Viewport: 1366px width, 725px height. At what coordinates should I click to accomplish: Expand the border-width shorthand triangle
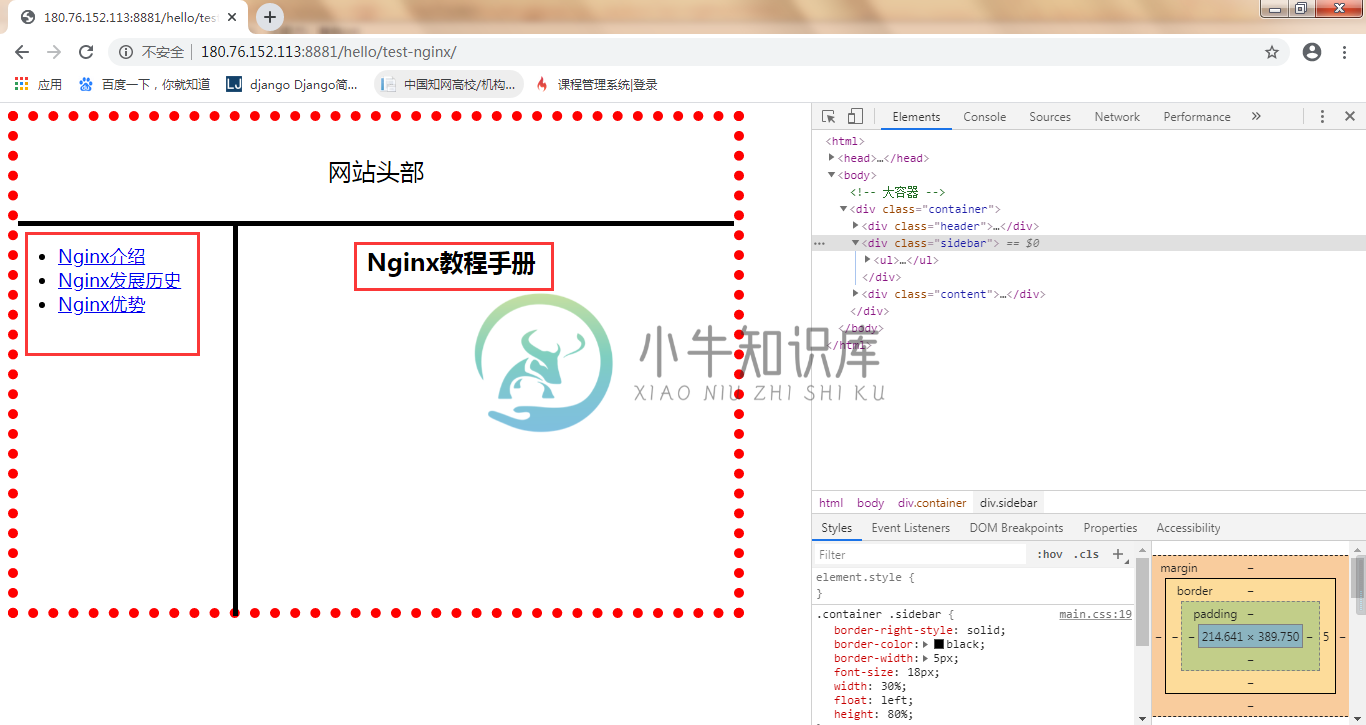point(926,659)
